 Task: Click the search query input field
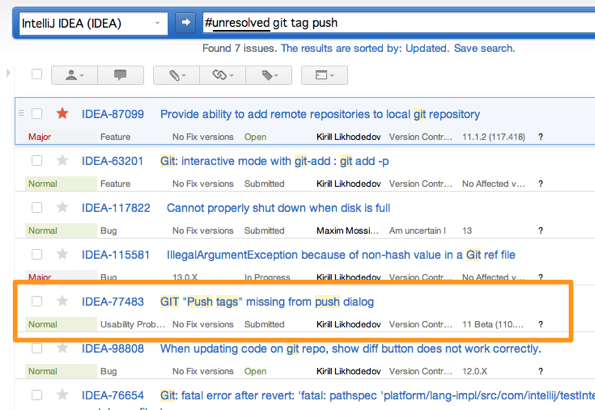pos(398,23)
